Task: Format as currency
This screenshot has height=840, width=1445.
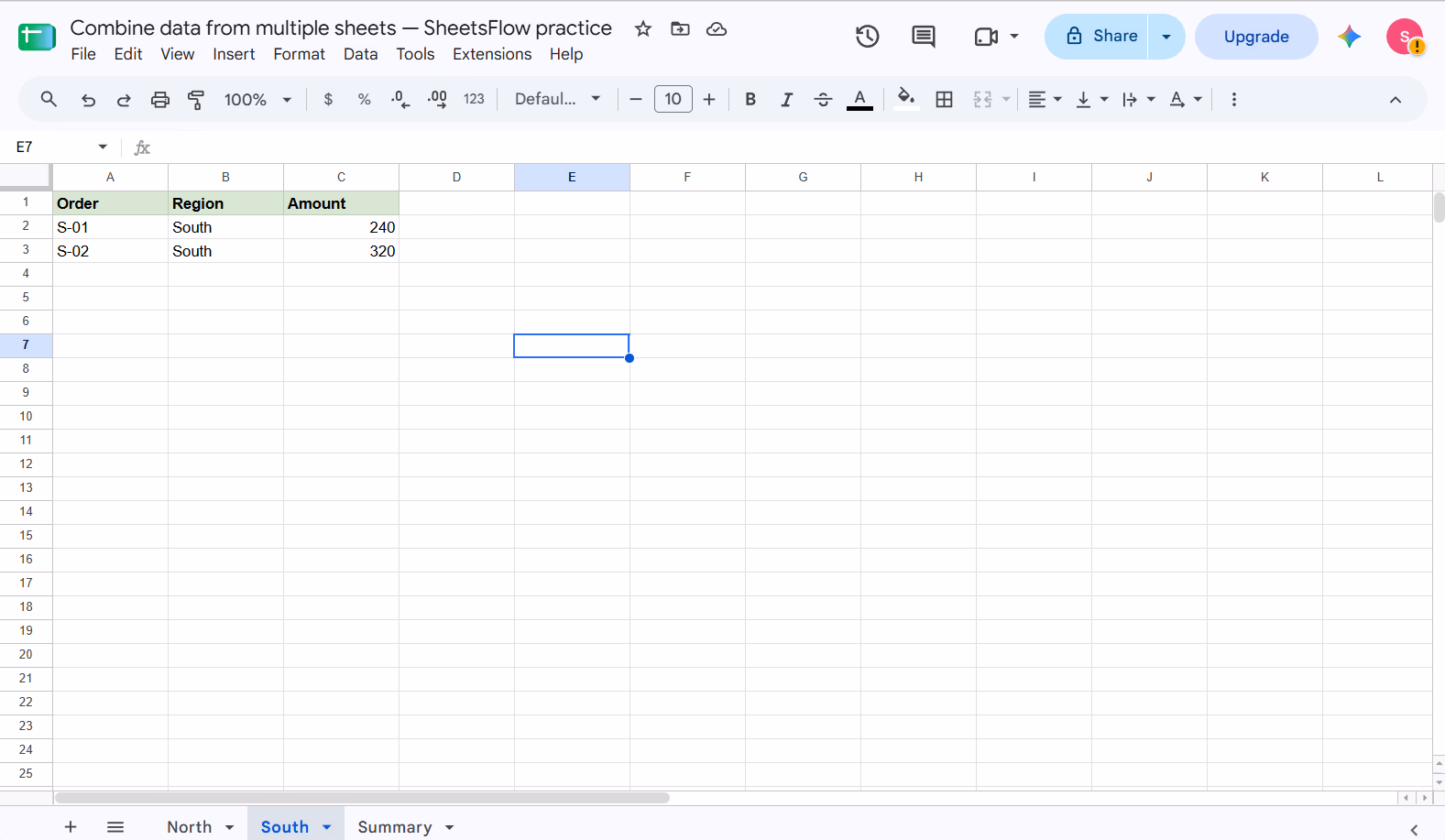Action: 328,99
